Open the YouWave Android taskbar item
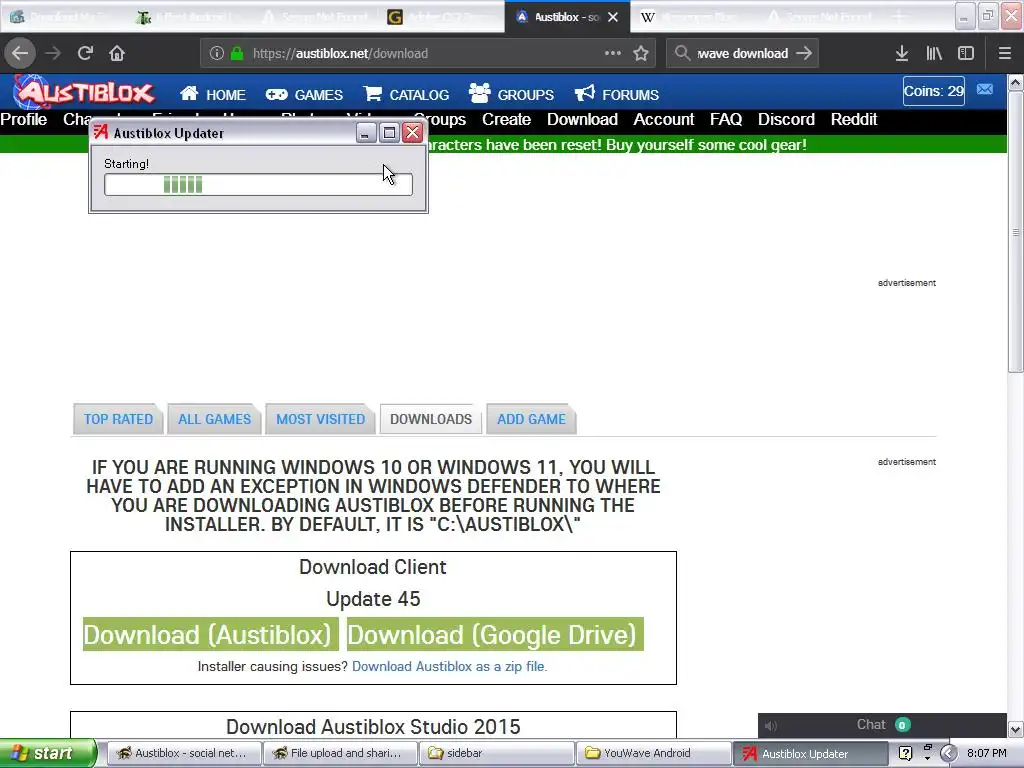This screenshot has width=1024, height=768. (653, 753)
